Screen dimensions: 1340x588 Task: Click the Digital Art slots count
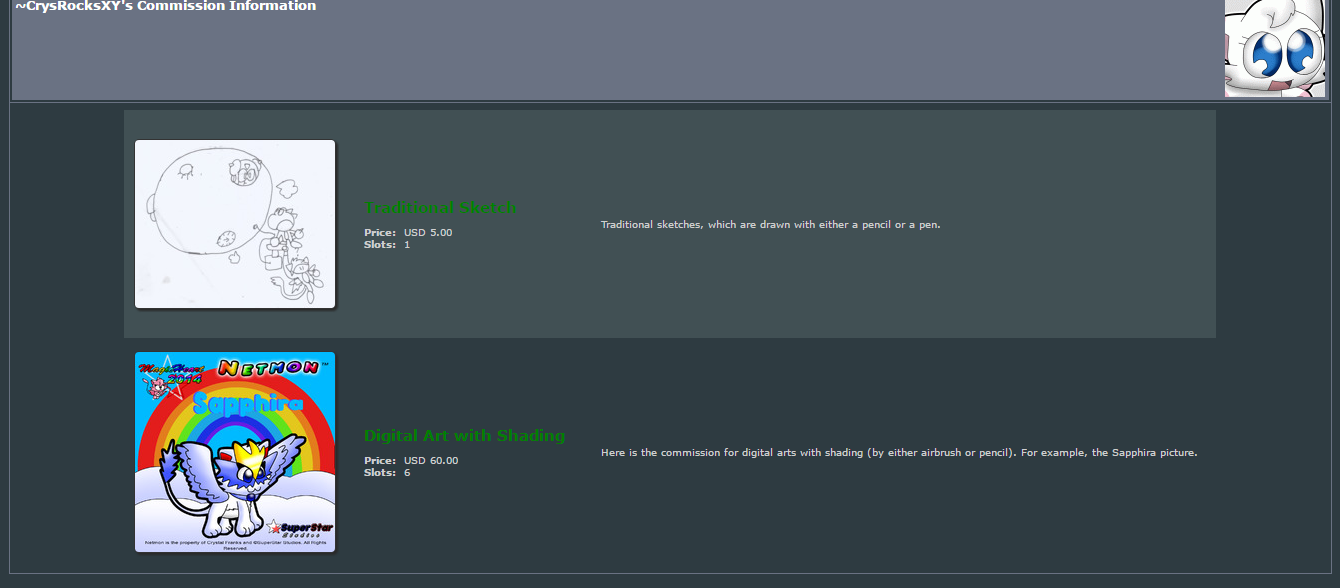tap(407, 473)
